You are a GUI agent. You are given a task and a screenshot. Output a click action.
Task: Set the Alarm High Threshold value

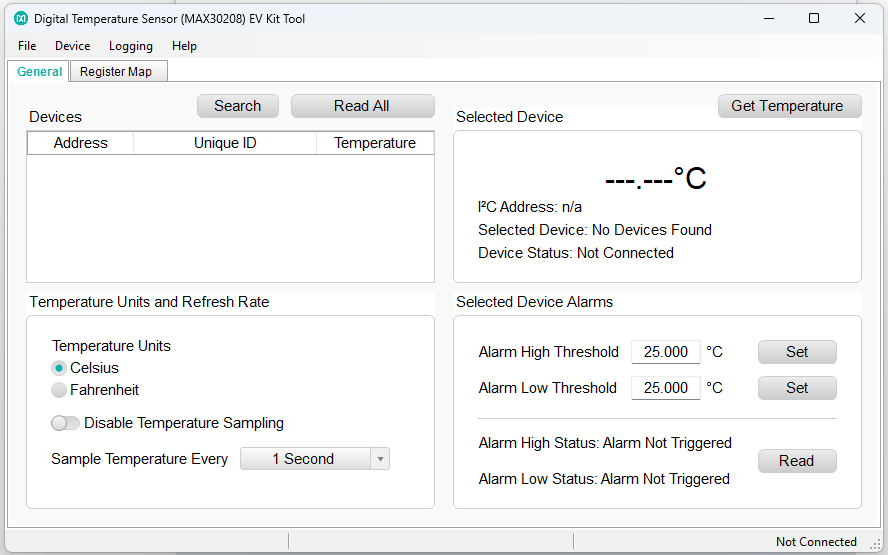(x=797, y=352)
